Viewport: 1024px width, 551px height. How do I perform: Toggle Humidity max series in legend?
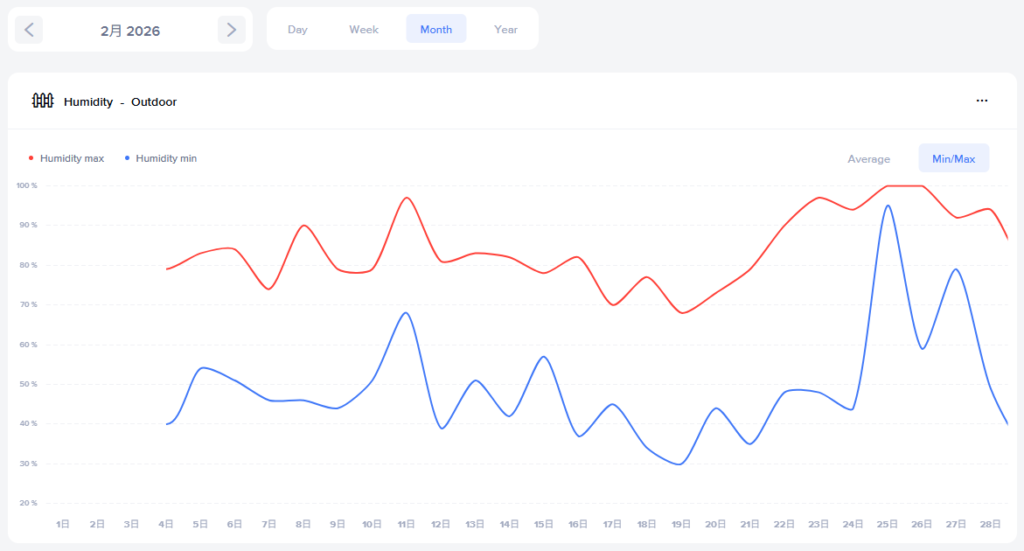[x=71, y=158]
